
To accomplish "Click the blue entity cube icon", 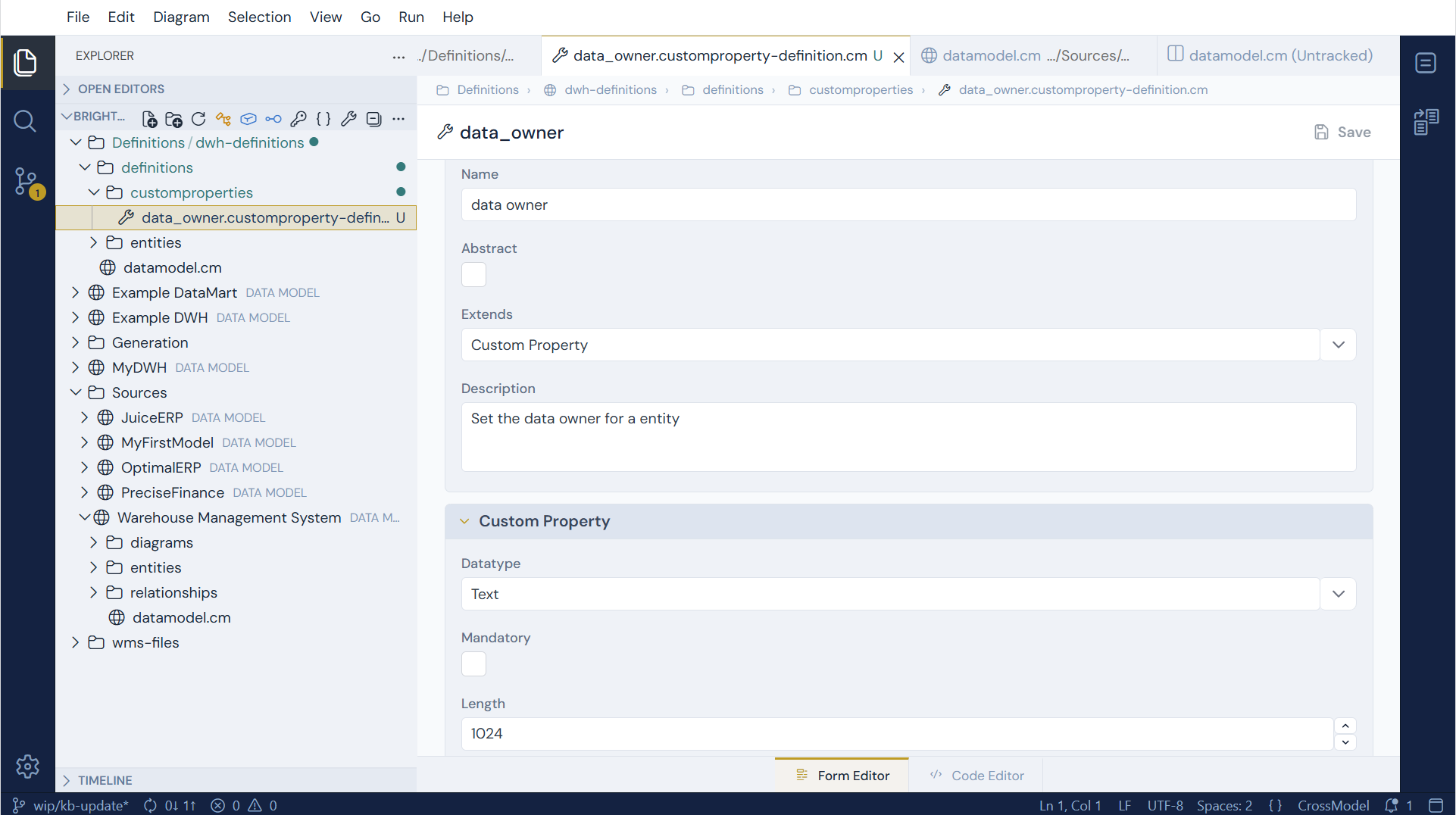I will (x=248, y=119).
